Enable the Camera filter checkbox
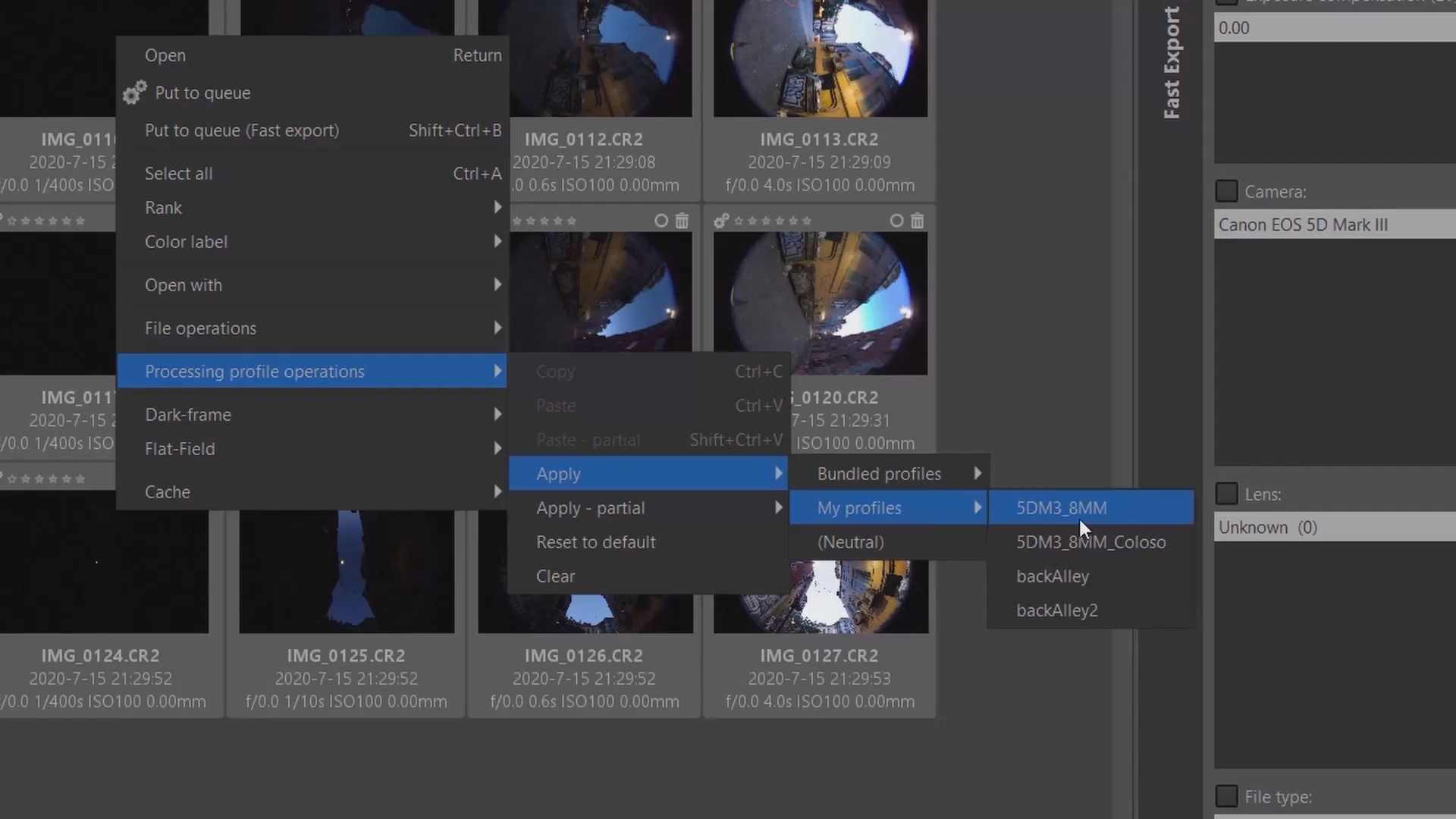Viewport: 1456px width, 819px height. pos(1226,191)
